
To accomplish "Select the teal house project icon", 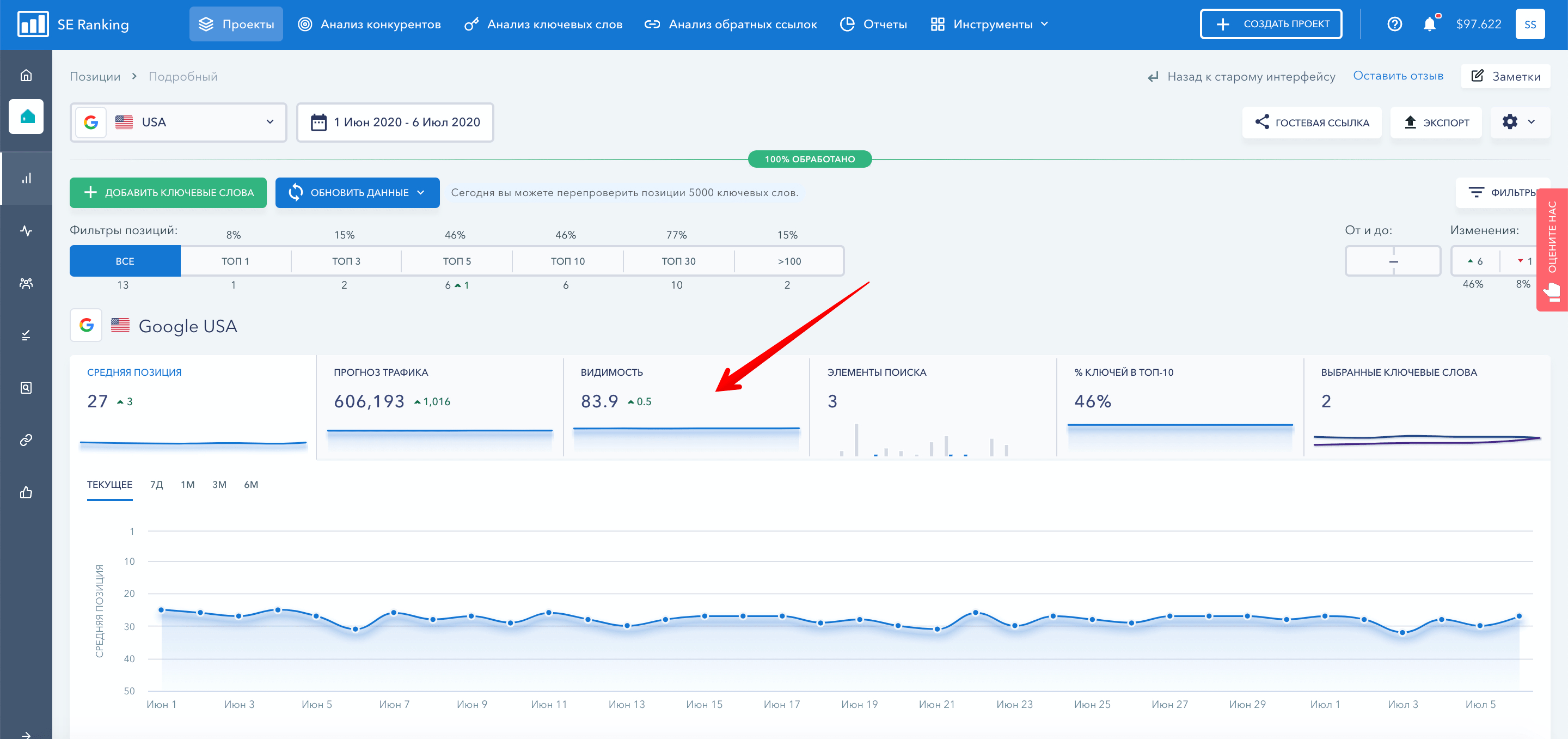I will [x=26, y=116].
